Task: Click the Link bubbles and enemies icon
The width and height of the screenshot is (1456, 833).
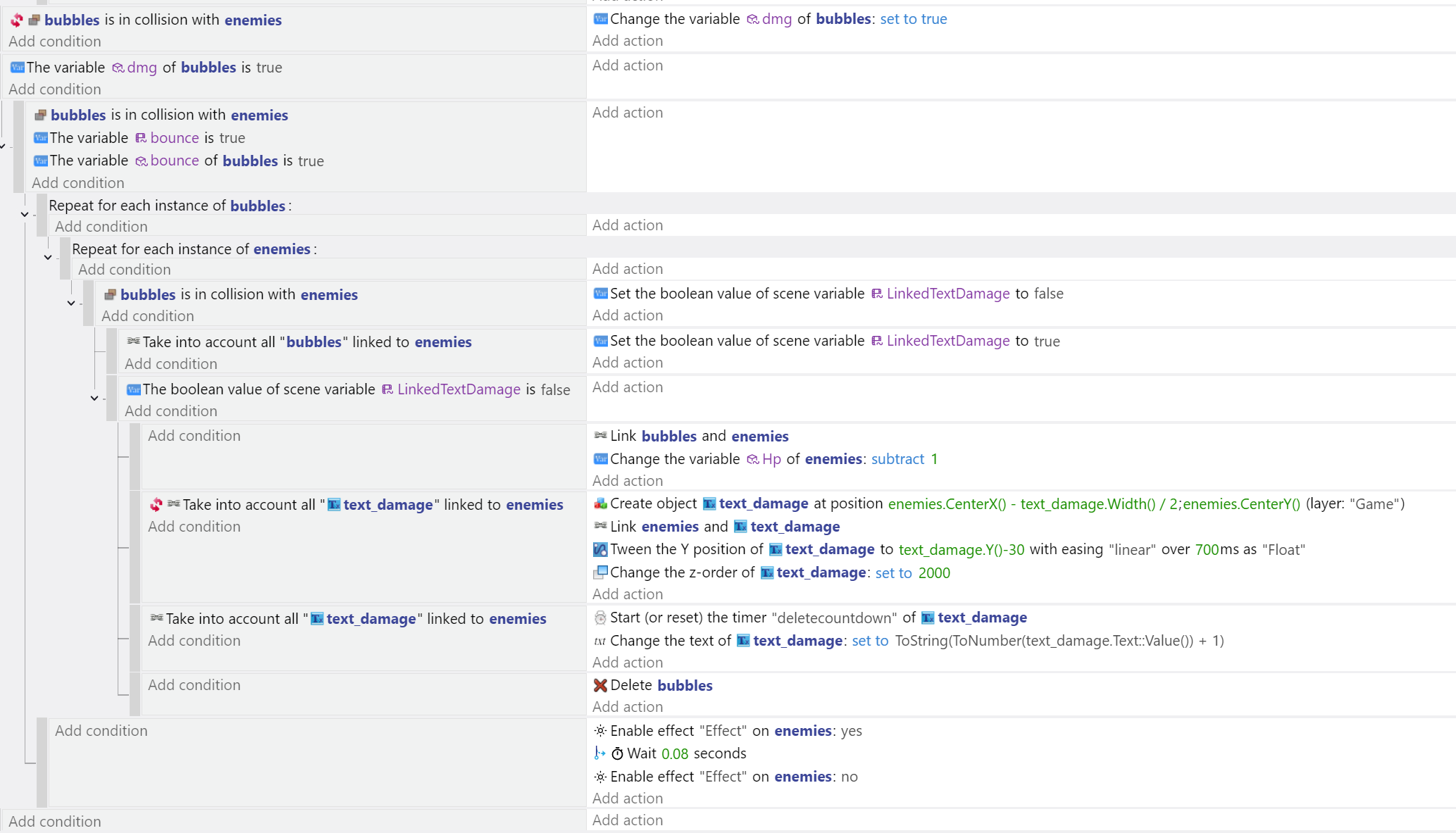Action: click(600, 436)
